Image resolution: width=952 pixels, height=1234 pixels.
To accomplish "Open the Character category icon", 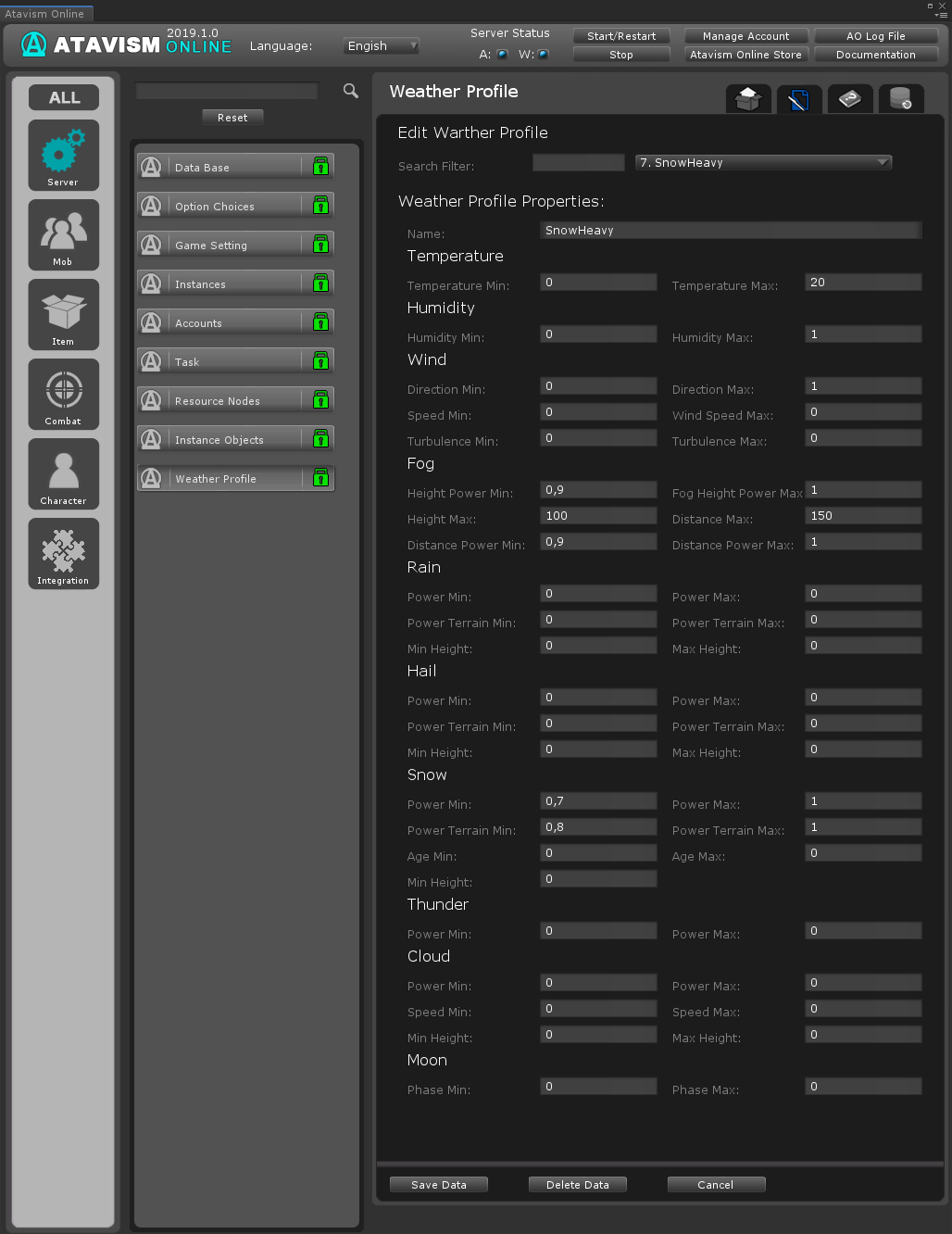I will (x=63, y=473).
